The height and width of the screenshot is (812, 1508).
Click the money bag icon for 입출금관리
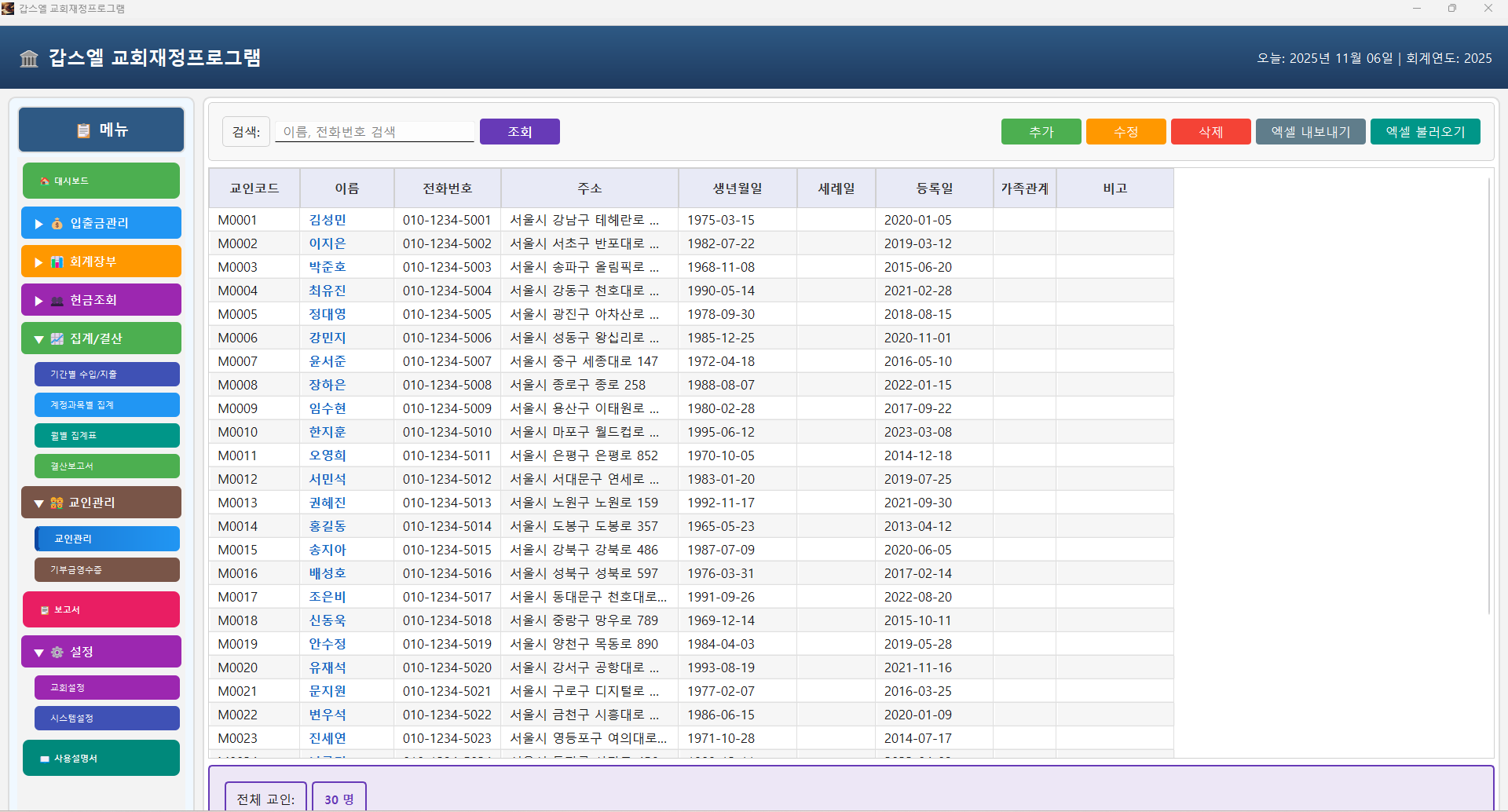click(57, 224)
